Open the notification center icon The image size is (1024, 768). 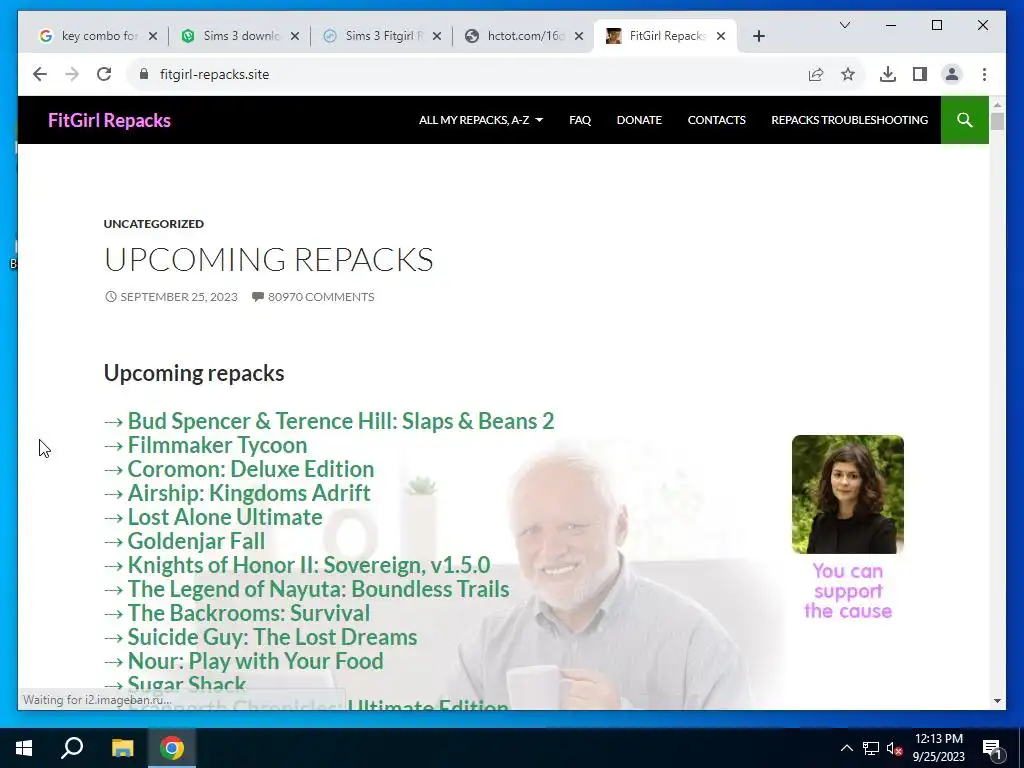tap(992, 748)
